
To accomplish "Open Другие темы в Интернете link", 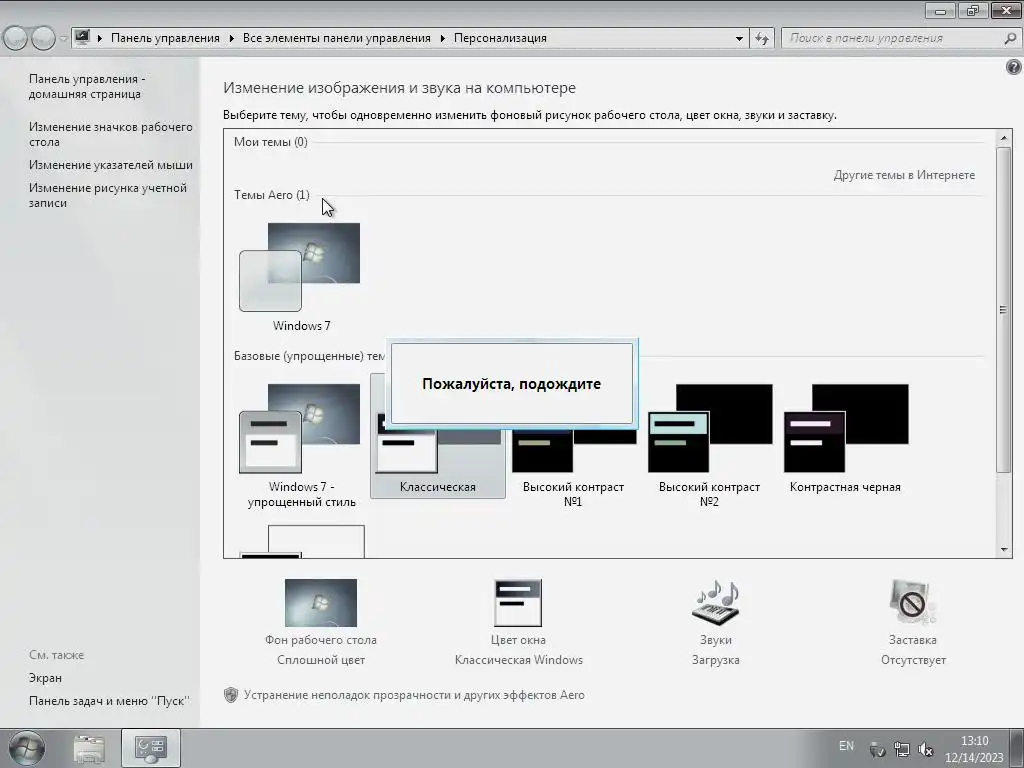I will [x=904, y=175].
